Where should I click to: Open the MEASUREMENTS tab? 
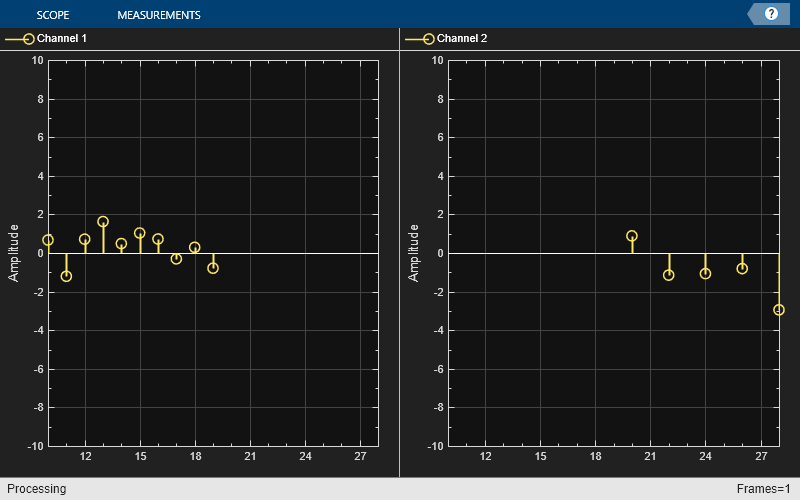pos(158,15)
